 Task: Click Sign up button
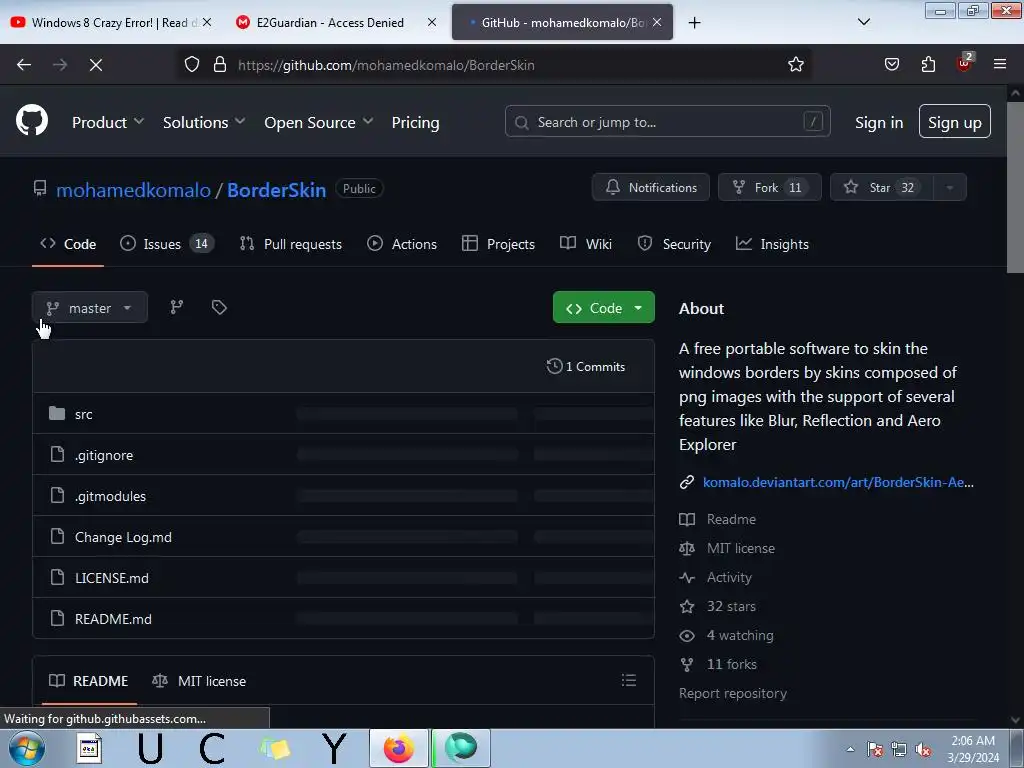click(x=955, y=121)
